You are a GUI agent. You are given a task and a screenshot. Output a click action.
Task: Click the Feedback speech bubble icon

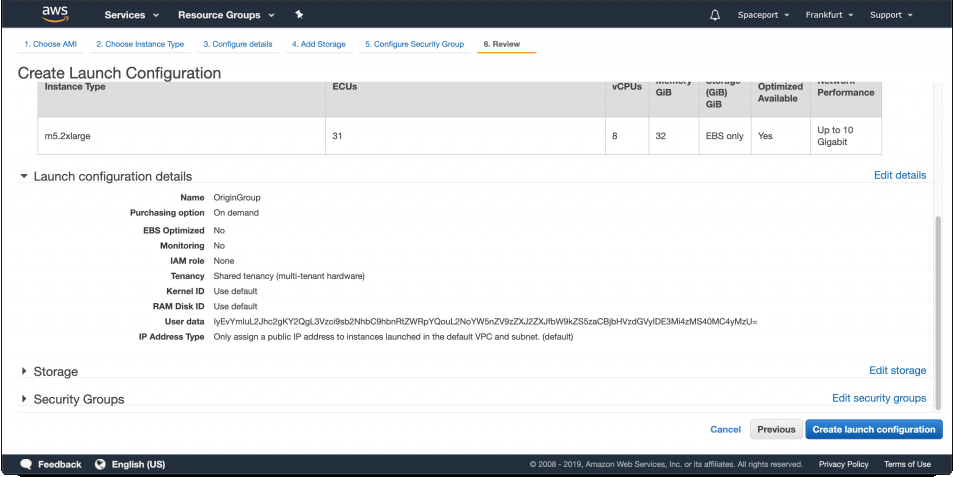click(x=26, y=464)
